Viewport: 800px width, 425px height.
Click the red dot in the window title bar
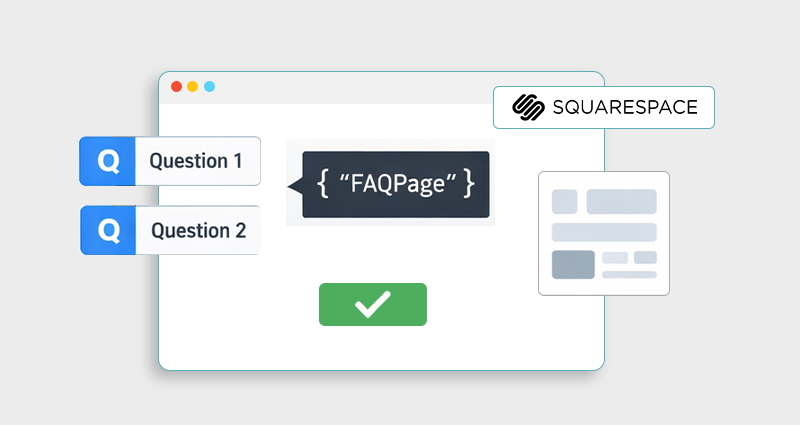click(177, 86)
